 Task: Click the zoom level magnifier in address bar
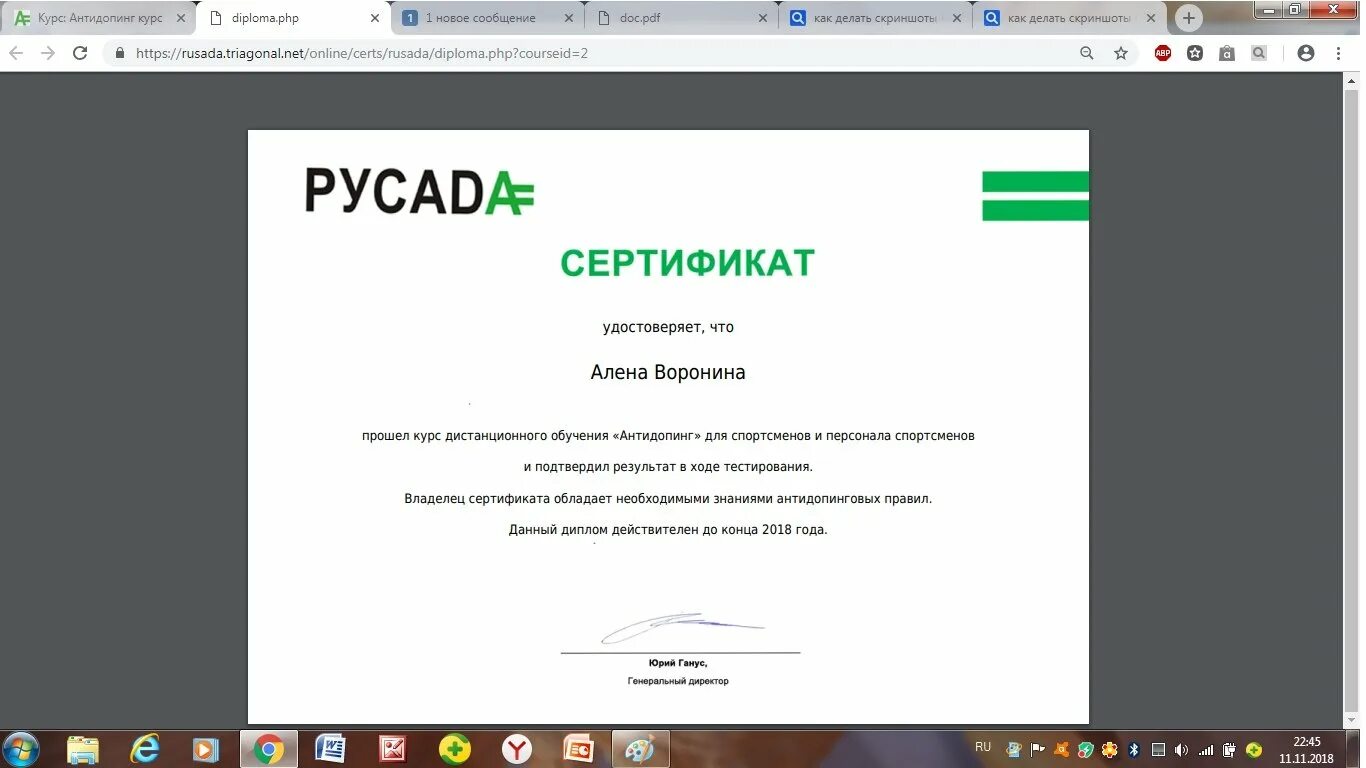[x=1087, y=53]
